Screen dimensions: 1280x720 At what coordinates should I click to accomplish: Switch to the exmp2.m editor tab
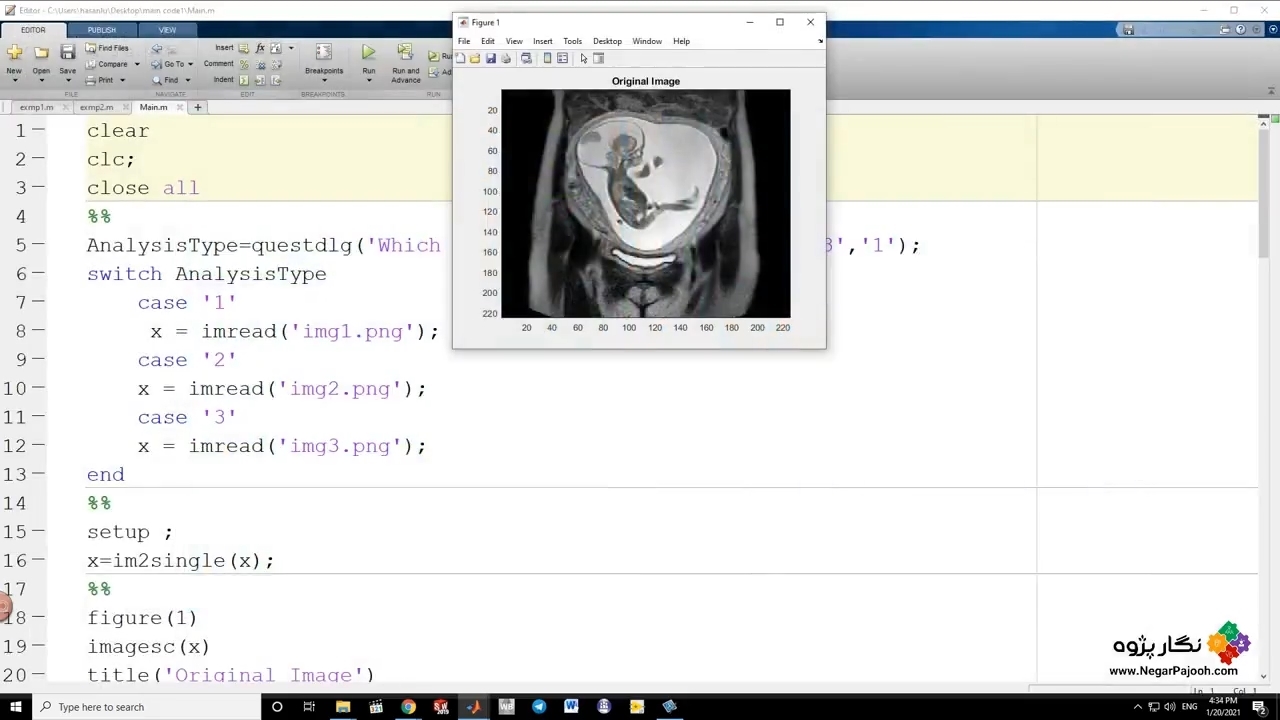click(96, 107)
